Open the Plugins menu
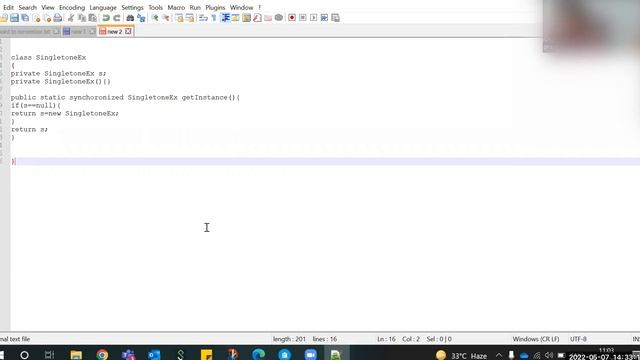640x360 pixels. [x=215, y=7]
